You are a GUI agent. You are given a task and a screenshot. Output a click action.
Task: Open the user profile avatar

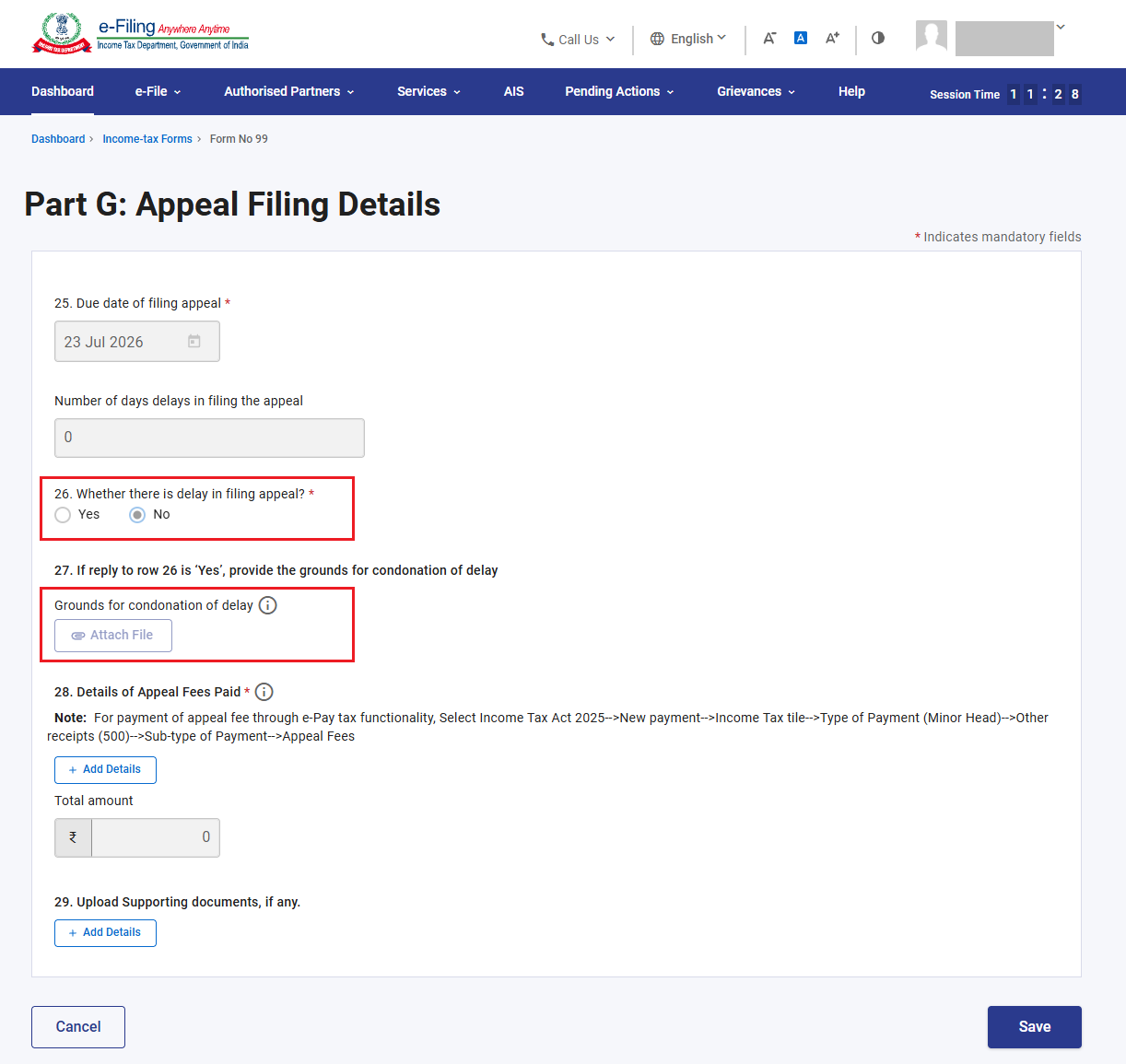tap(932, 37)
